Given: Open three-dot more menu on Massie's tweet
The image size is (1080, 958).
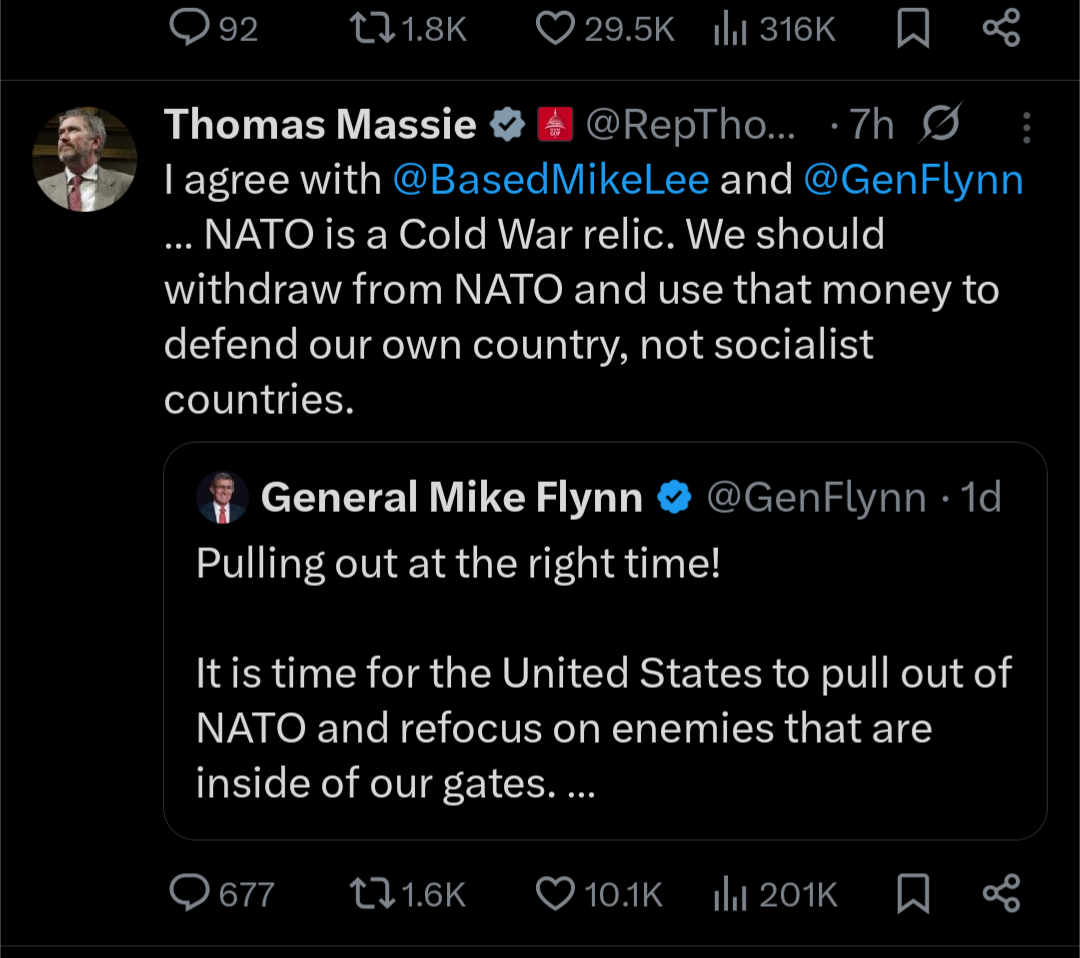Looking at the screenshot, I should (x=1026, y=127).
